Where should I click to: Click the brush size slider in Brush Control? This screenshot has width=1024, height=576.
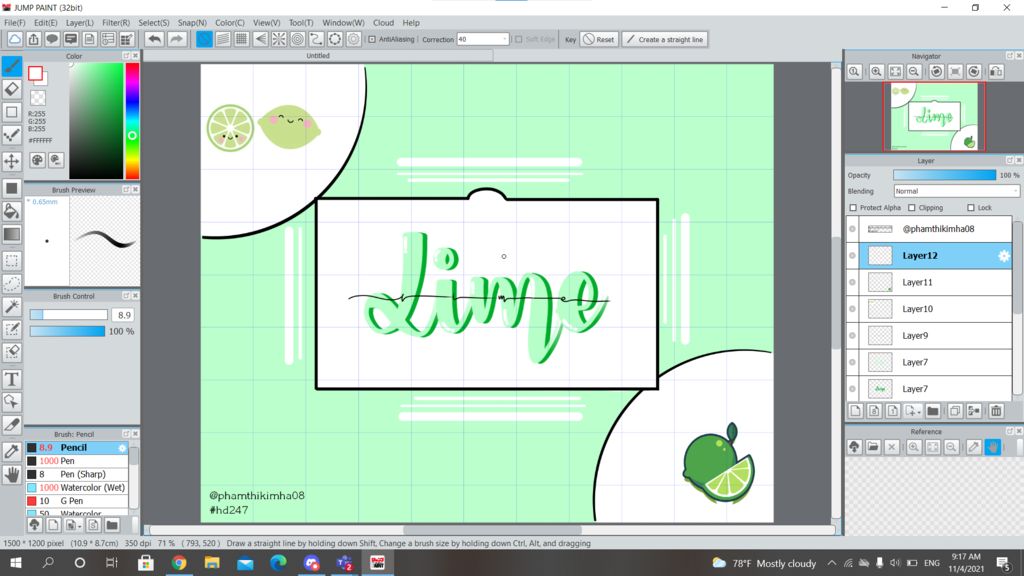pyautogui.click(x=69, y=315)
